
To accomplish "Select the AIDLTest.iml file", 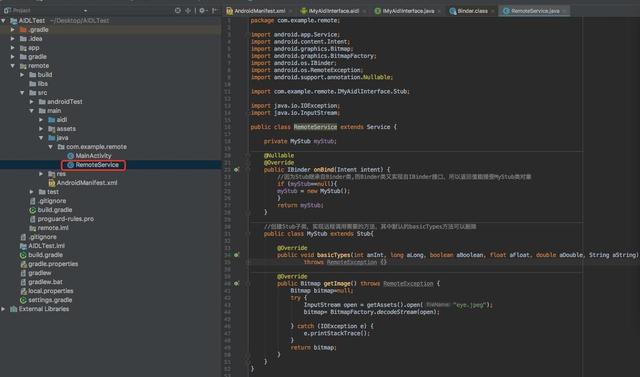I will click(42, 246).
